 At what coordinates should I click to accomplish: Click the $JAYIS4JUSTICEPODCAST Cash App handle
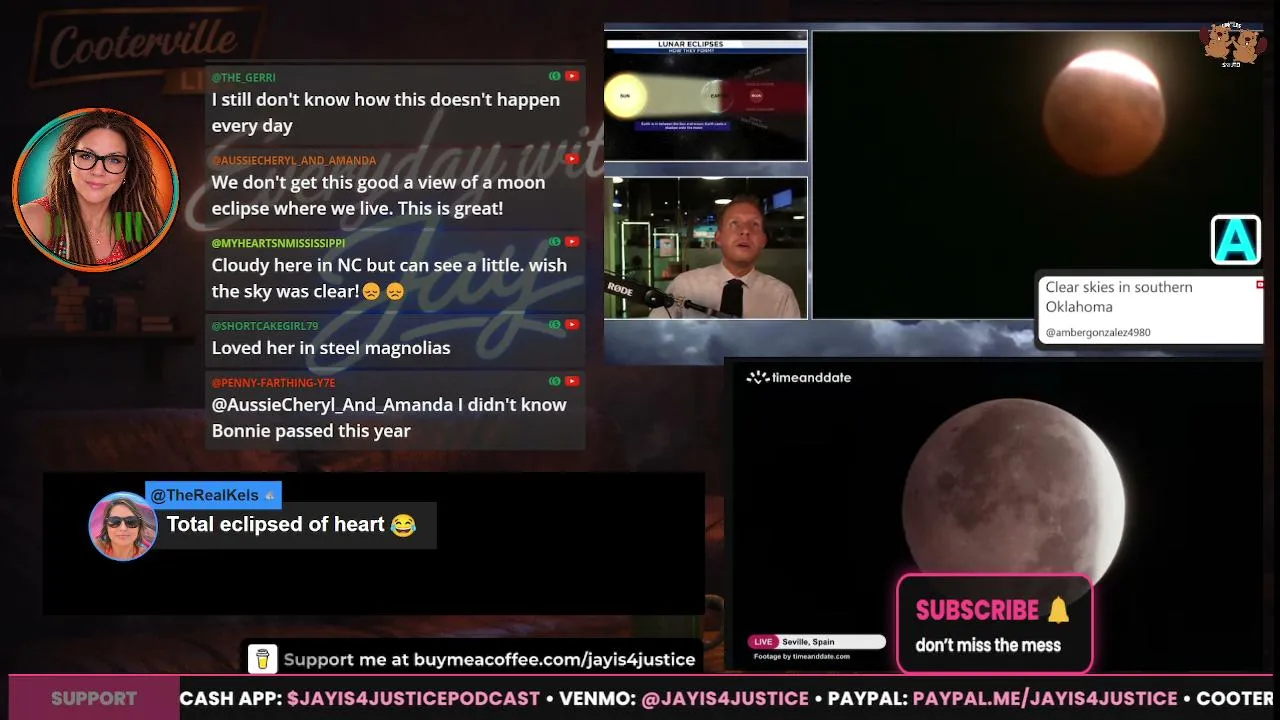pos(413,698)
